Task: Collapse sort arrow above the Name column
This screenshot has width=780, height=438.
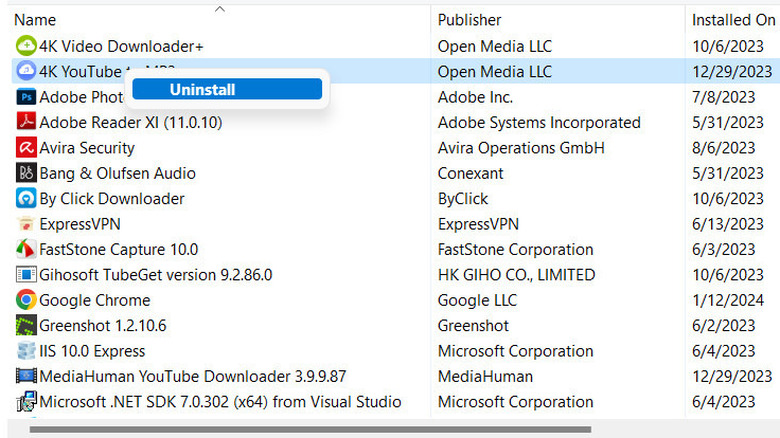Action: click(220, 9)
